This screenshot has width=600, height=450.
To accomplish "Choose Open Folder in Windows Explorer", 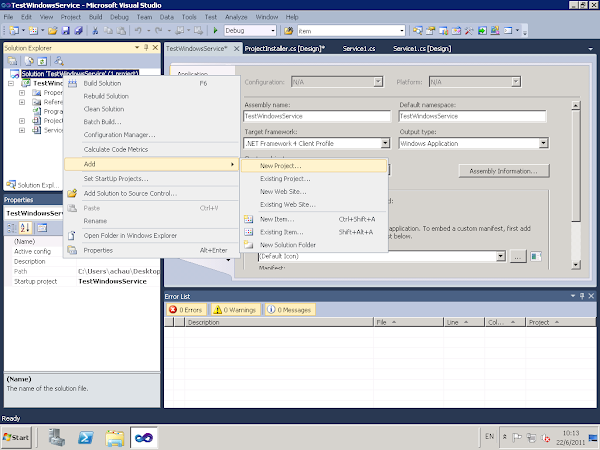I will (151, 236).
